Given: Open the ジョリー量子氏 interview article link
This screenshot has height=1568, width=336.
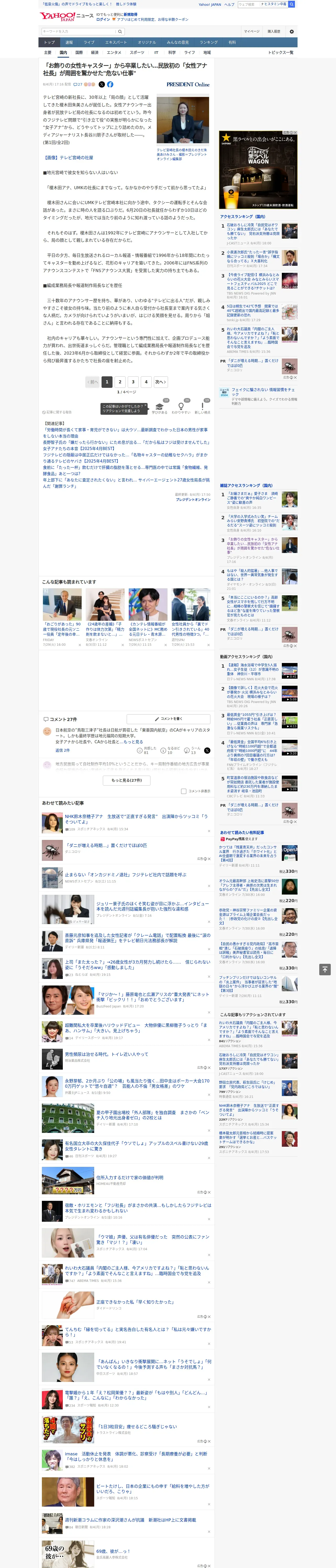Looking at the screenshot, I should click(x=153, y=906).
